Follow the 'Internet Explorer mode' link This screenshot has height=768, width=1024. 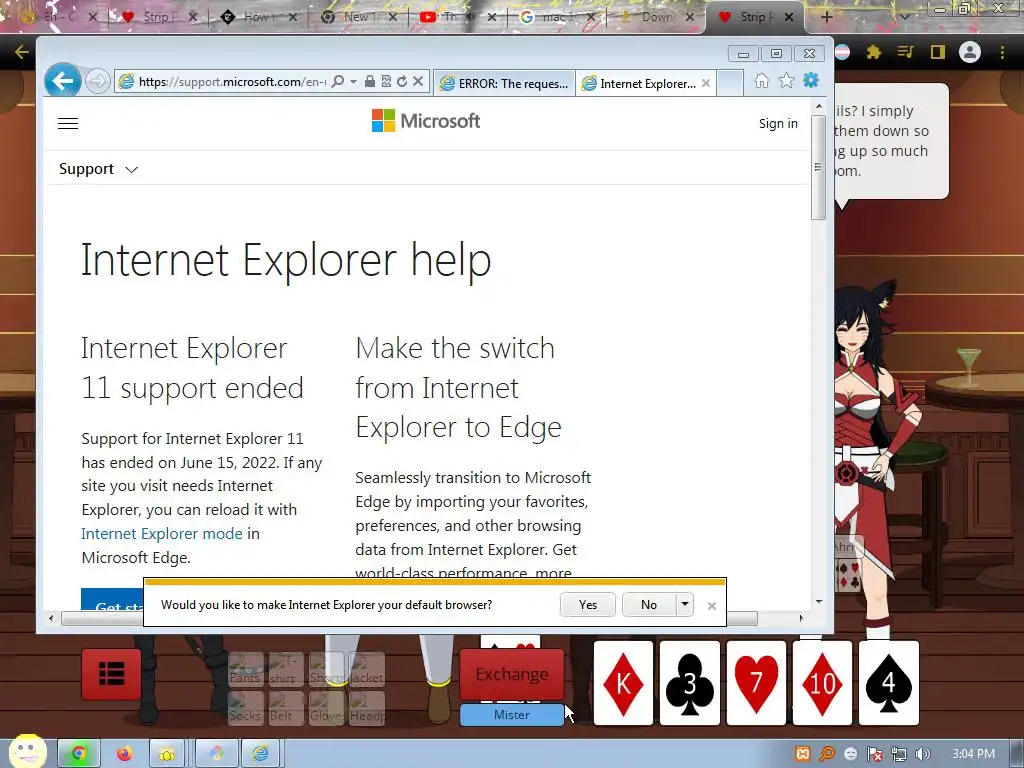(x=162, y=534)
